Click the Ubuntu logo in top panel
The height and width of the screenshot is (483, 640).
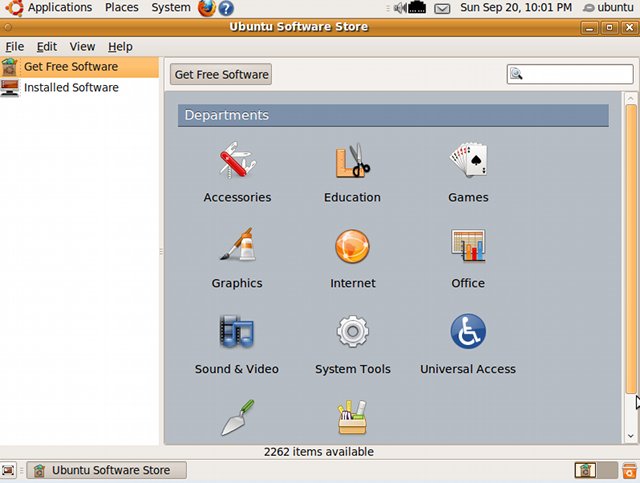pyautogui.click(x=15, y=8)
